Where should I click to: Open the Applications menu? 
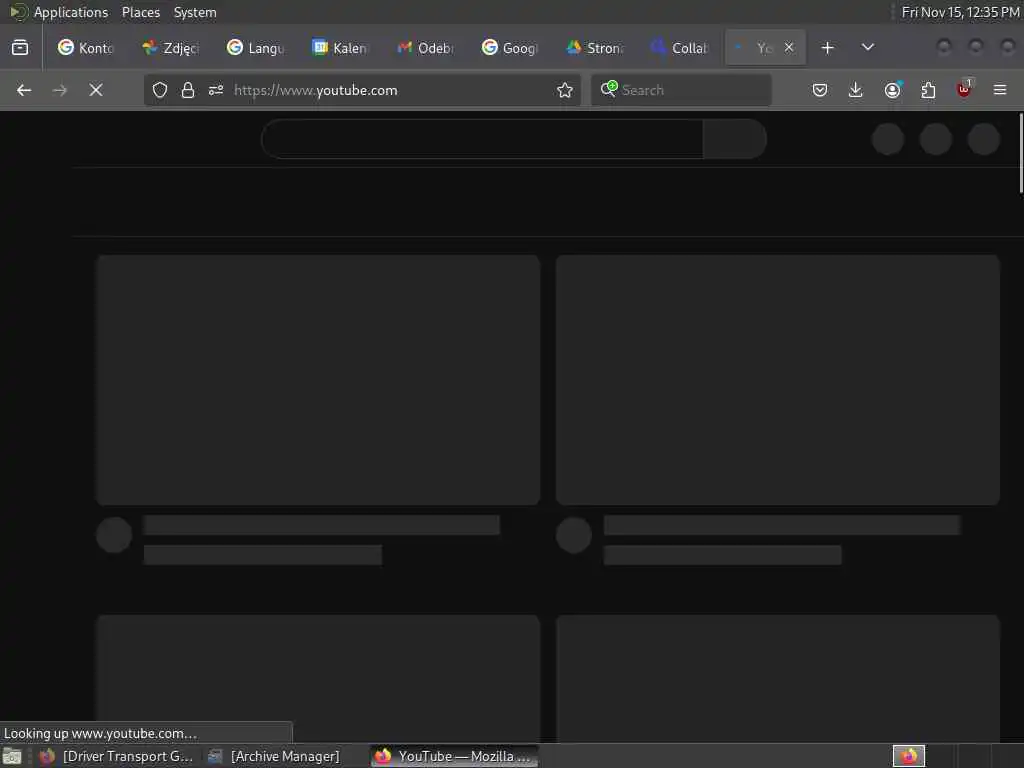71,12
